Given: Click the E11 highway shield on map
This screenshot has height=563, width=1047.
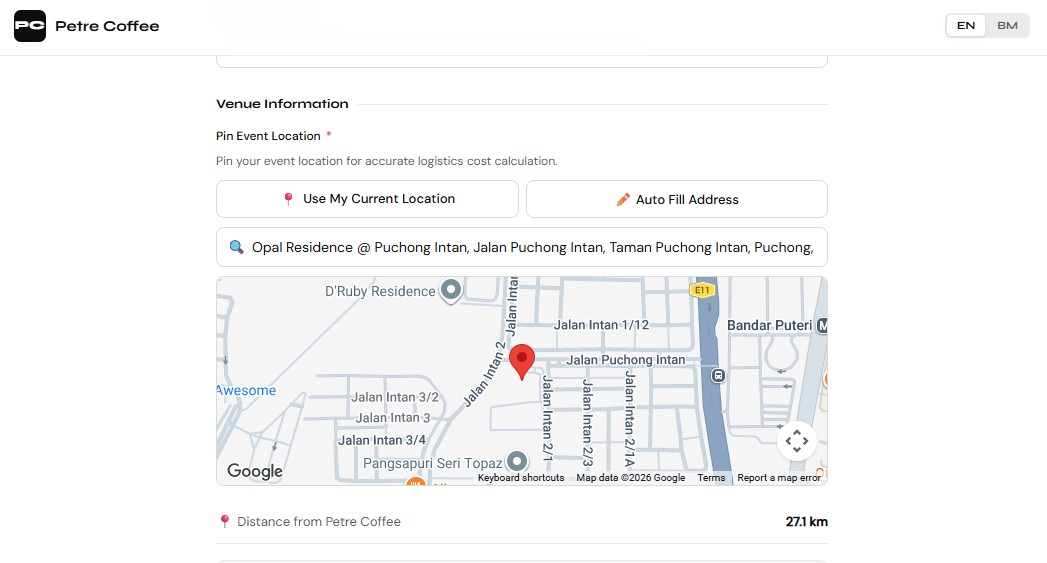Looking at the screenshot, I should coord(702,290).
